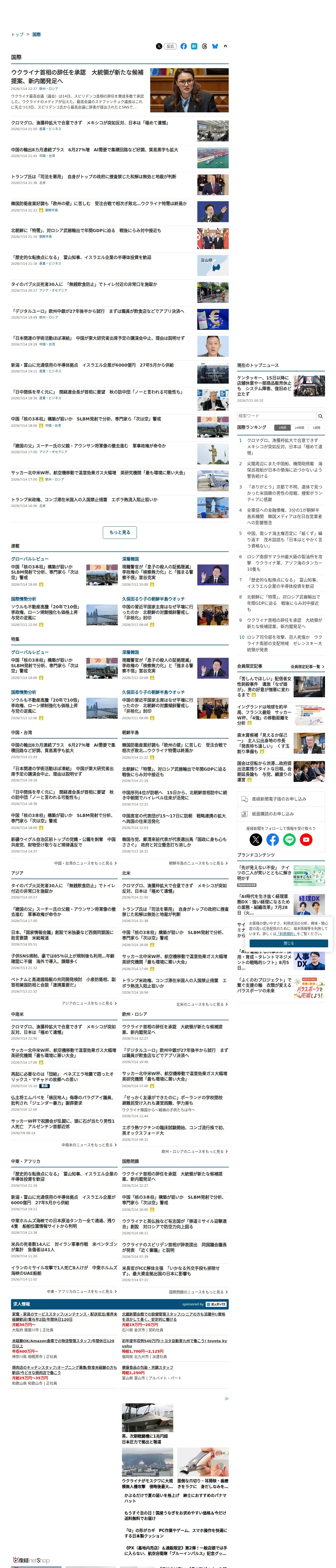The image size is (336, 1568).
Task: Share the page on Bluesky butterfly icon
Action: (x=215, y=46)
